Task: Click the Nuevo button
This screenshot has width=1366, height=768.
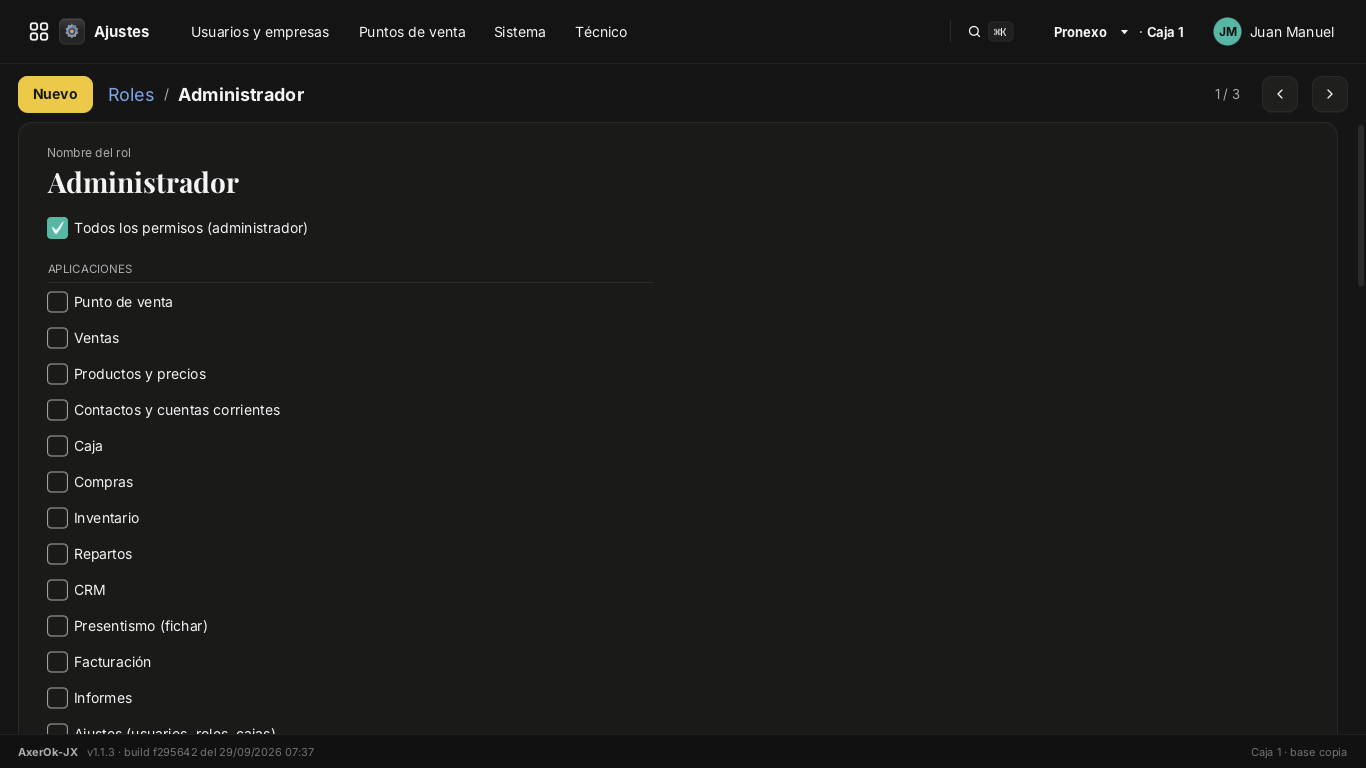Action: (55, 94)
